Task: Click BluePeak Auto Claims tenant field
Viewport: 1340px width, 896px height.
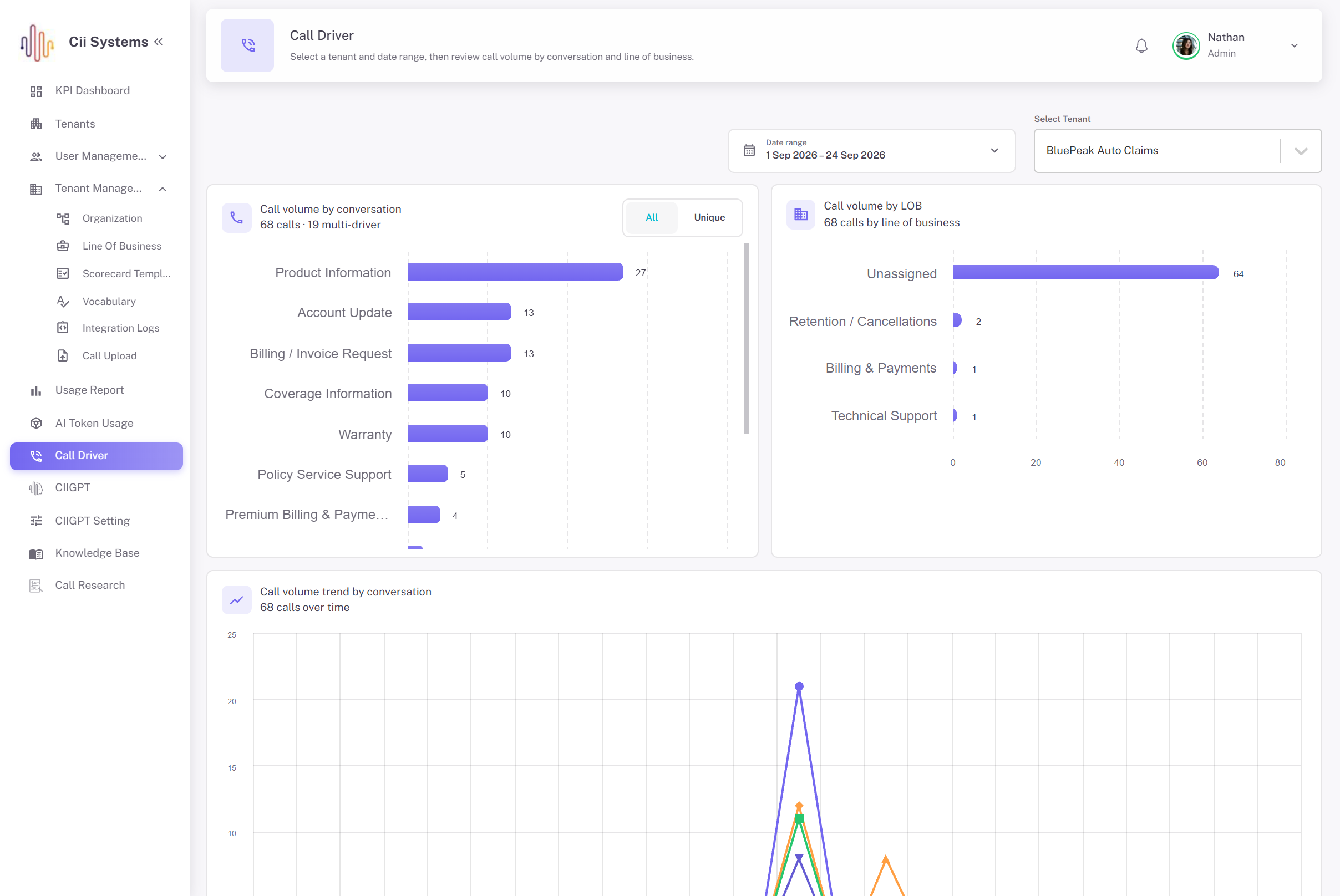Action: point(1177,151)
